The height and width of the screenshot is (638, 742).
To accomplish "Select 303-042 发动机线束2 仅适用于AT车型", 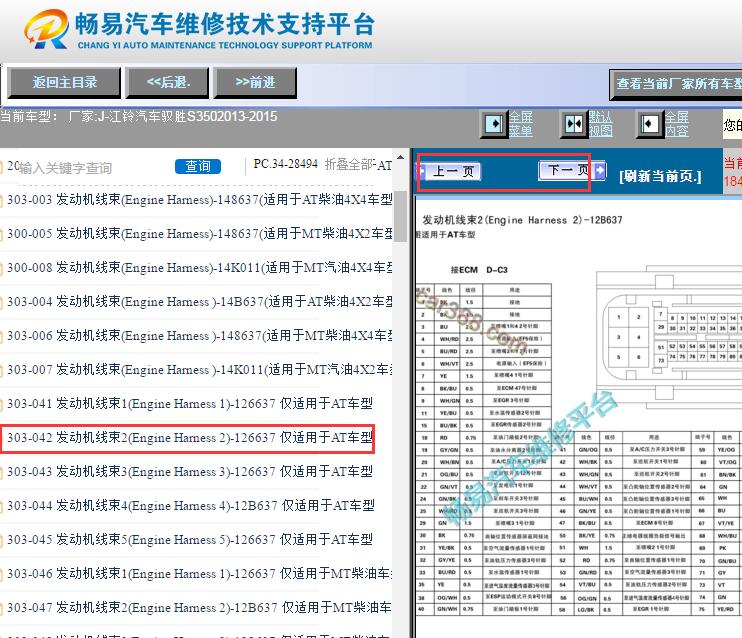I will pos(189,438).
